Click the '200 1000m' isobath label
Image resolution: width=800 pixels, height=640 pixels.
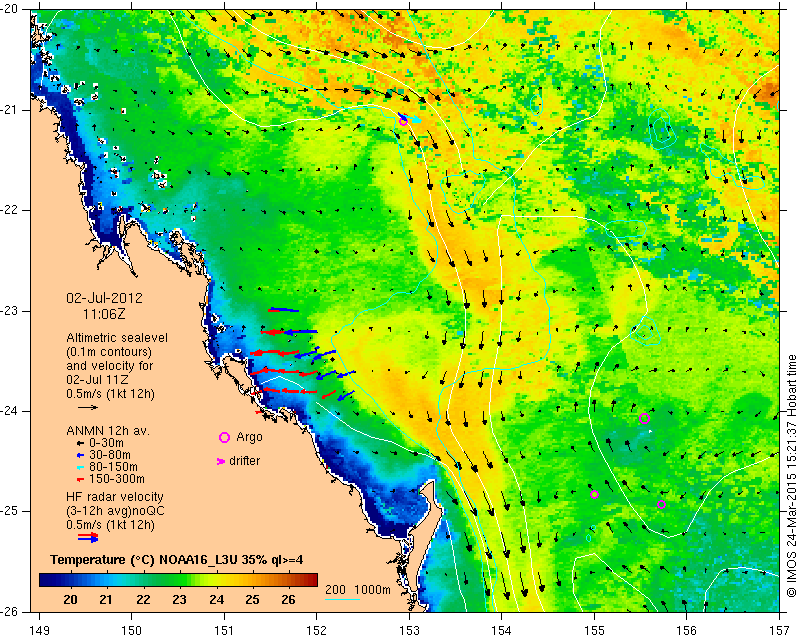click(358, 589)
